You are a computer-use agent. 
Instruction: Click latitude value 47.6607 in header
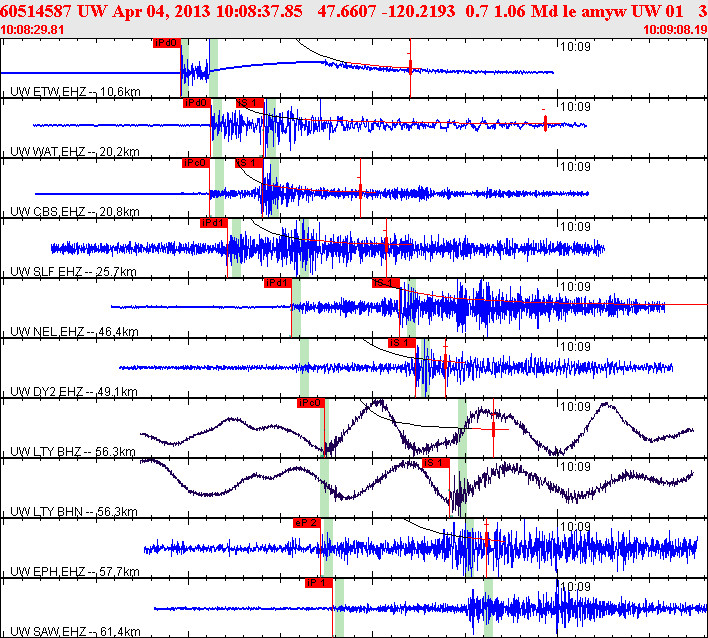click(x=346, y=11)
